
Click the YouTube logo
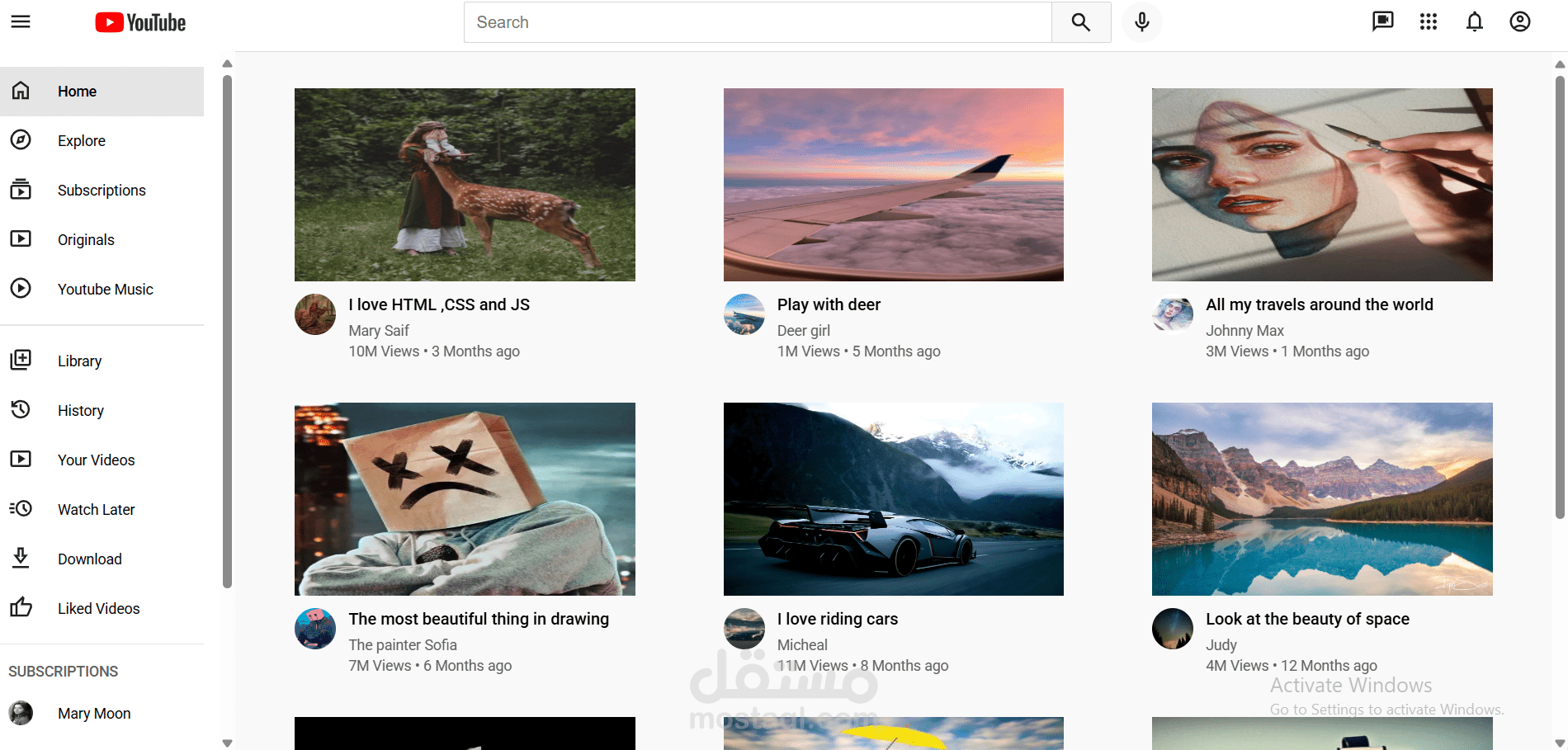point(140,22)
